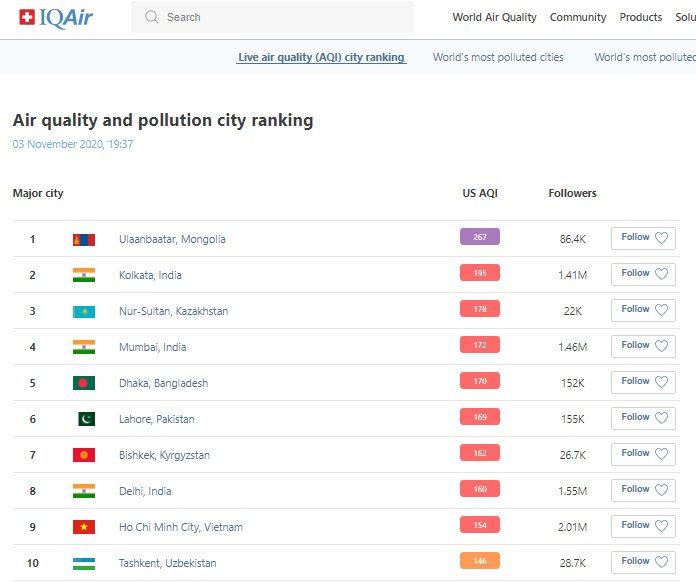This screenshot has width=696, height=582.
Task: Click the purple 267 AQI badge
Action: pos(480,237)
